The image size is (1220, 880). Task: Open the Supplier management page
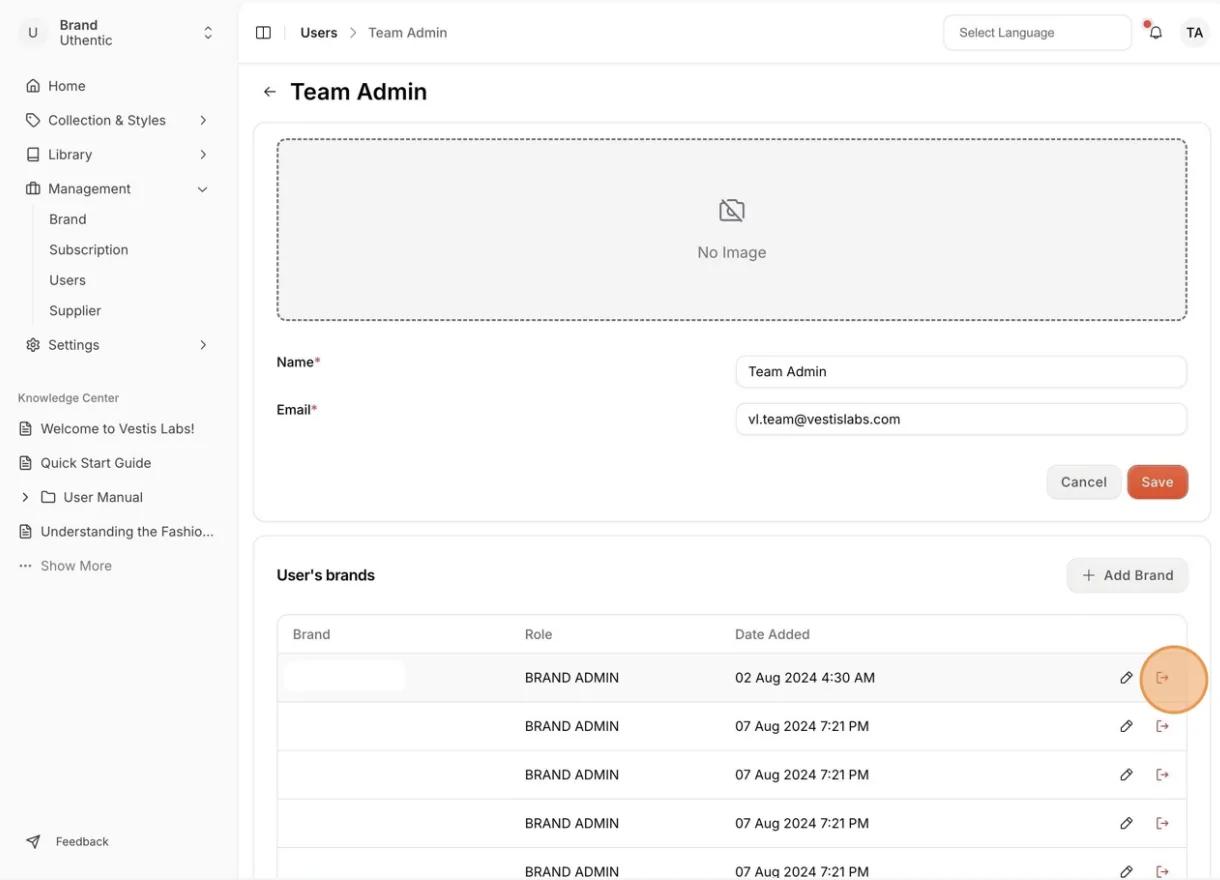[x=75, y=311]
